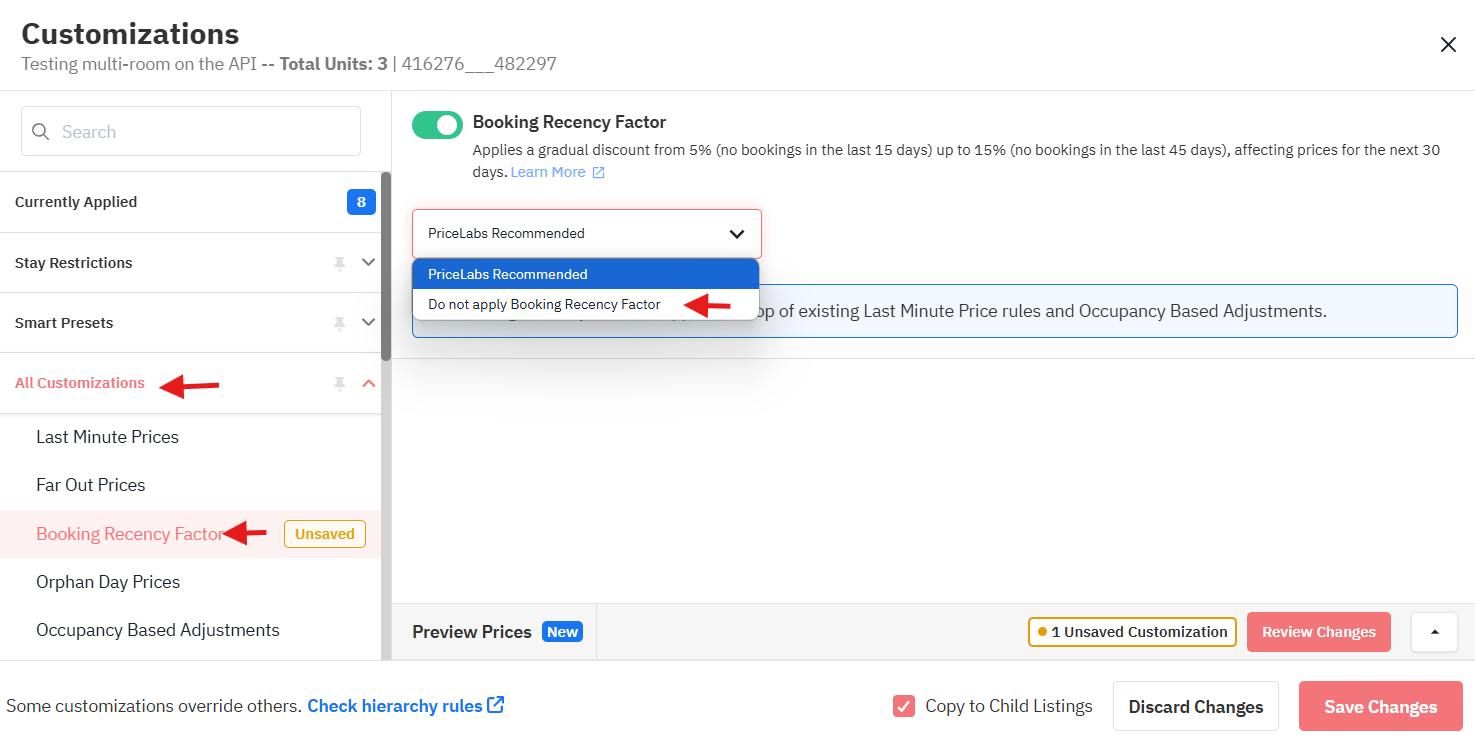1475x743 pixels.
Task: Select PriceLabs Recommended option in list
Action: click(586, 274)
